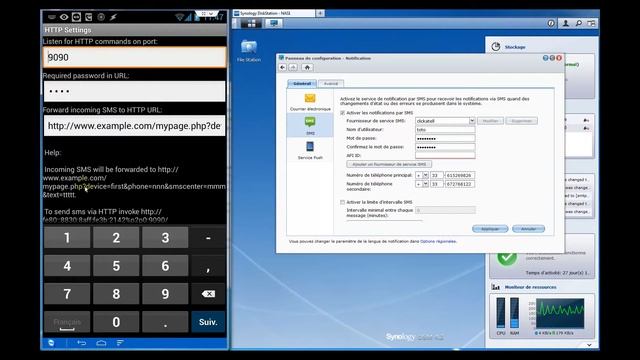Viewport: 640px width, 360px height.
Task: Click the Appliquer button
Action: tap(490, 229)
